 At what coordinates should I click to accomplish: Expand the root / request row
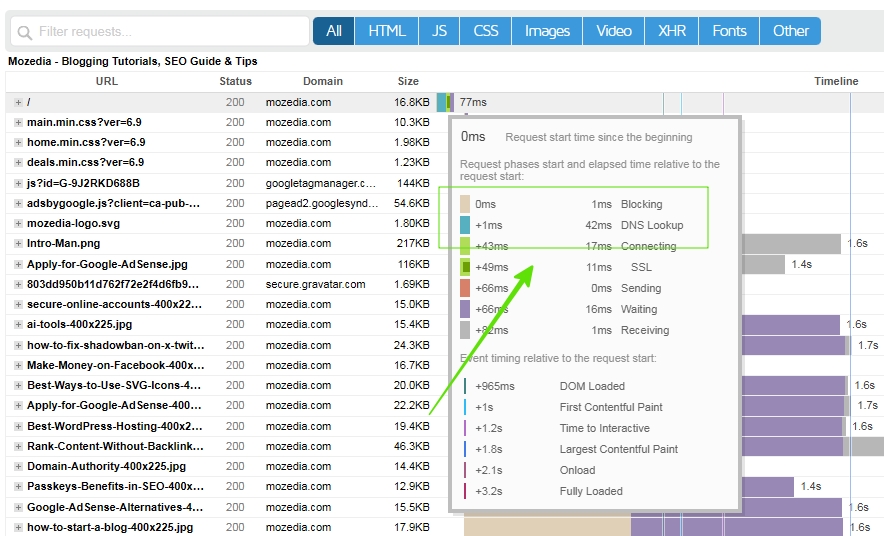click(18, 103)
